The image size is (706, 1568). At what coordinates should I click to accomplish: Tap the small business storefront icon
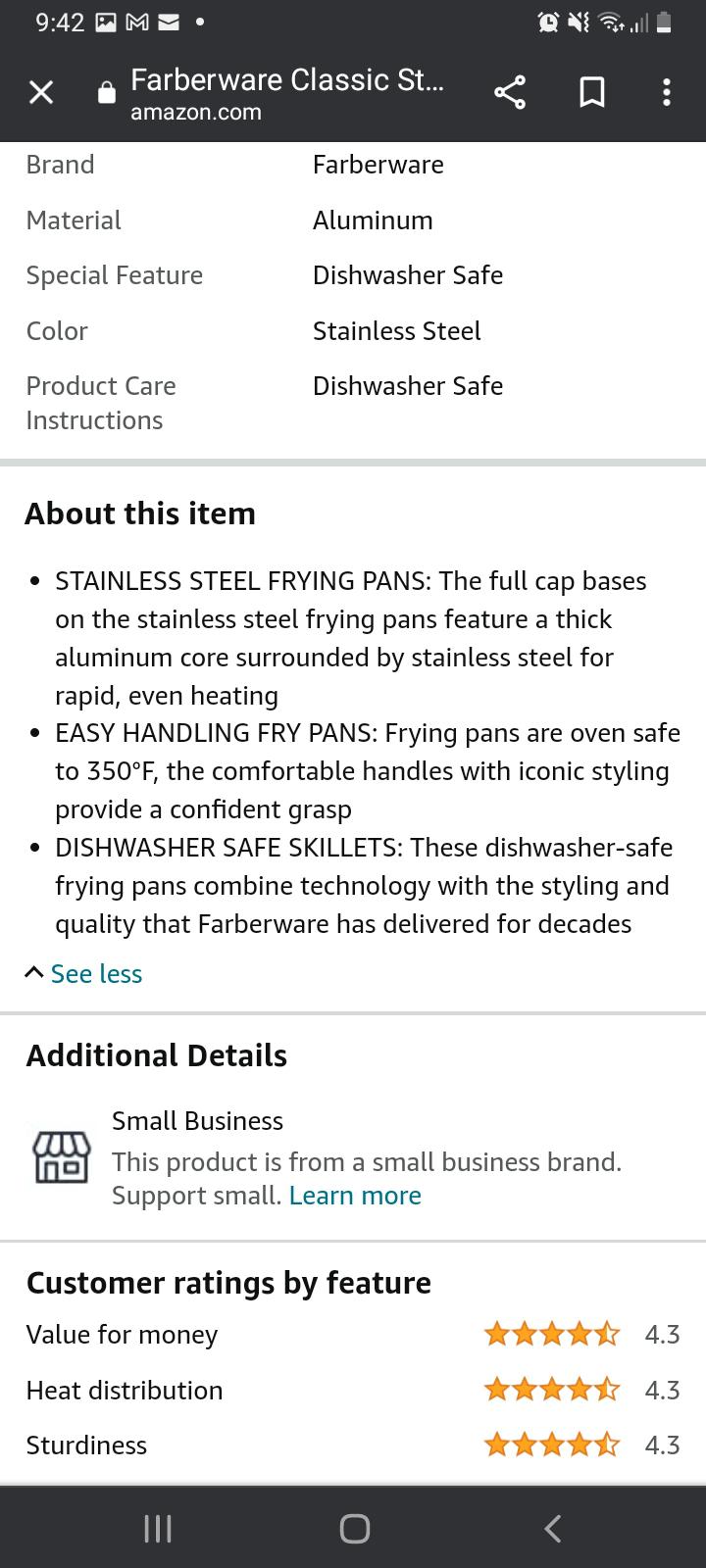click(x=62, y=1157)
